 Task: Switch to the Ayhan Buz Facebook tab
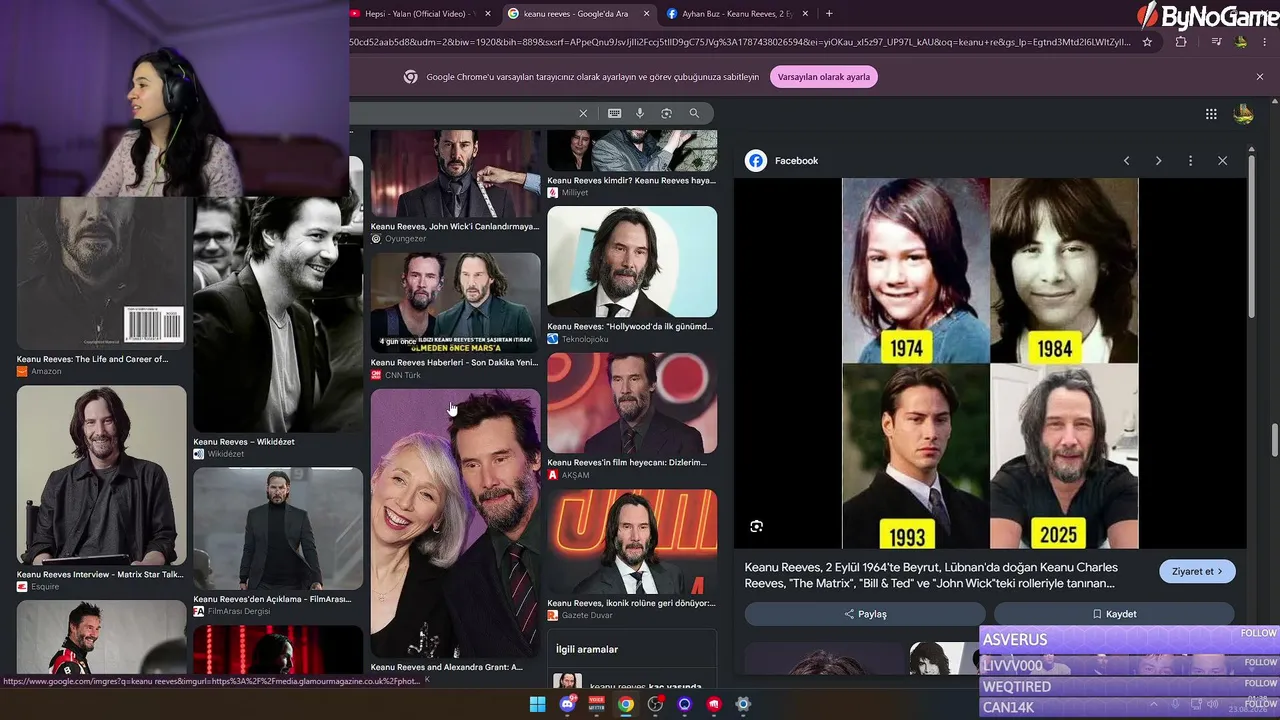tap(735, 14)
